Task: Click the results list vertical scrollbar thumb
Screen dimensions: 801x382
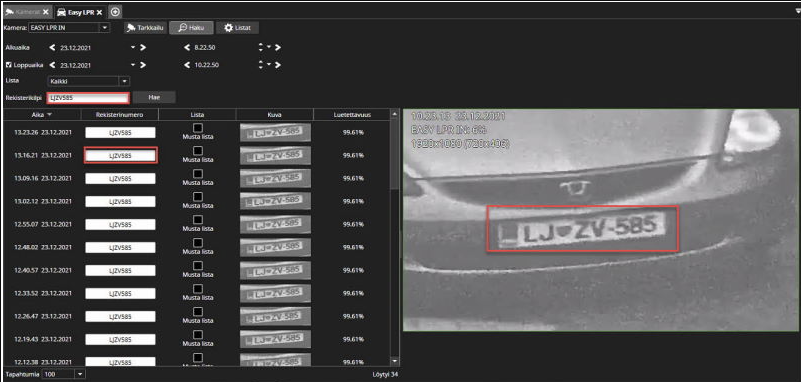Action: coord(394,153)
